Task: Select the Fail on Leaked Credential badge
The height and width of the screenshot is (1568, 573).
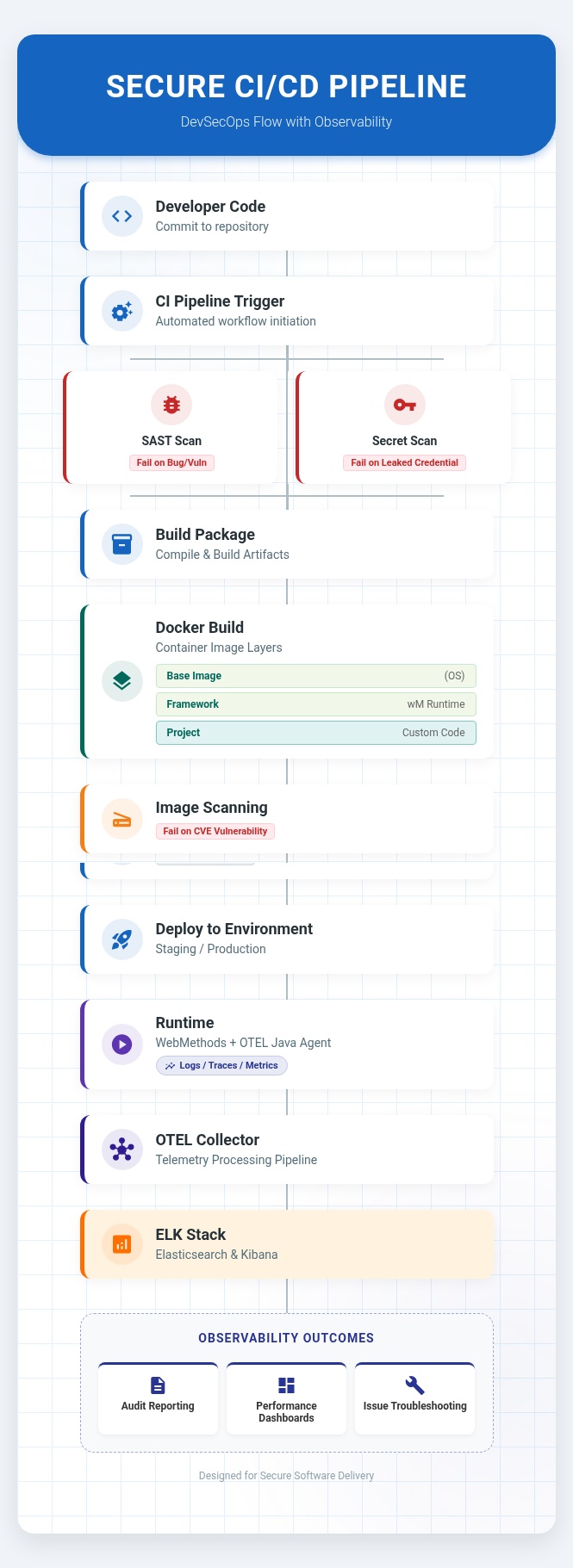Action: coord(405,462)
